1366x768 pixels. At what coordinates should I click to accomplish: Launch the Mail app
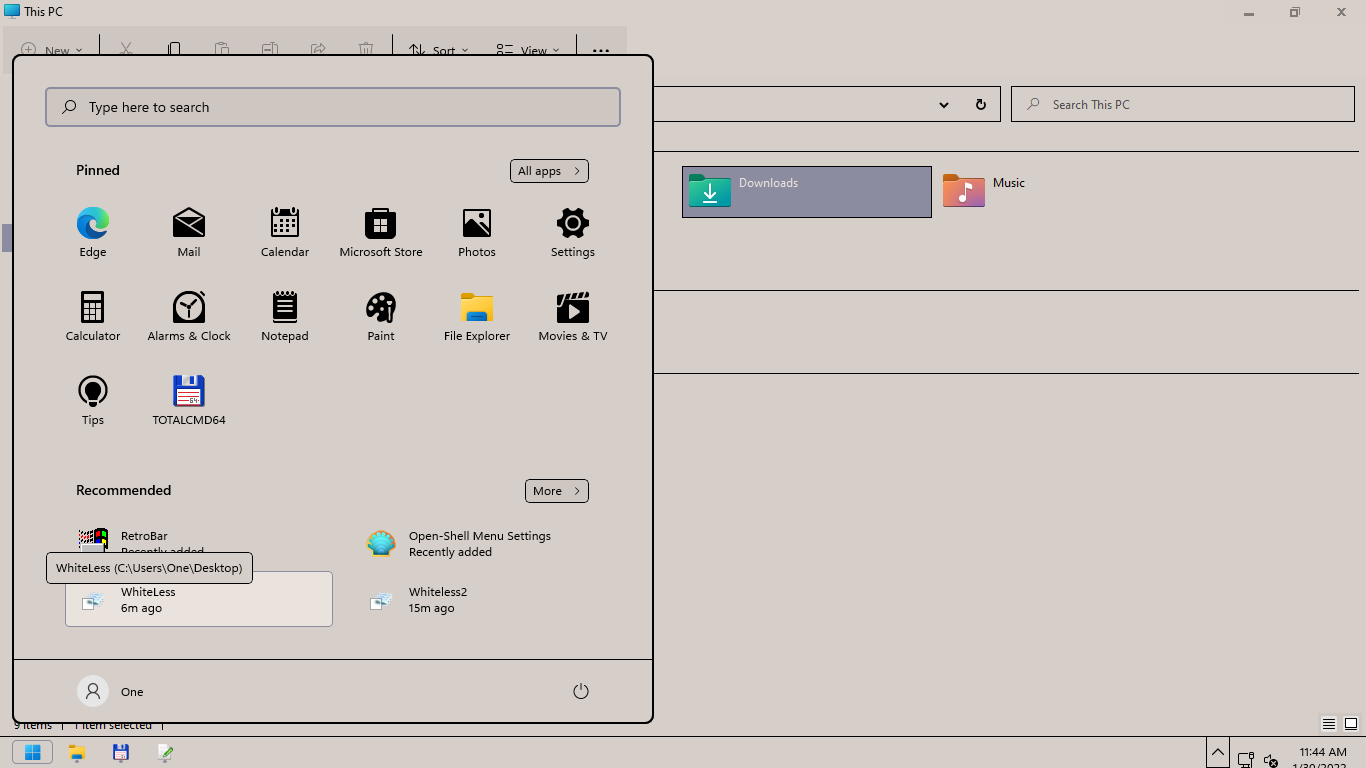(x=189, y=224)
